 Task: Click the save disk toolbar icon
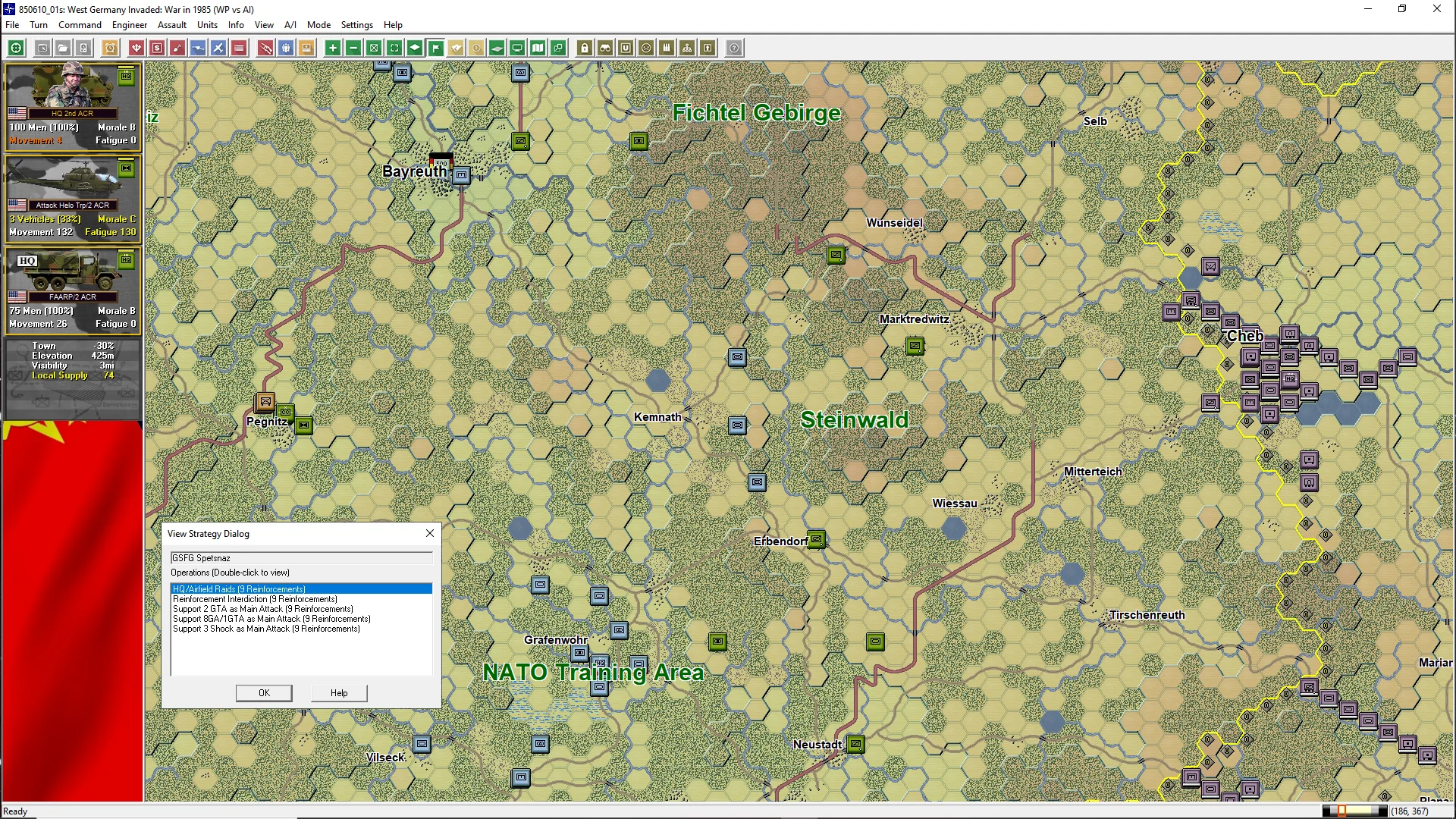click(83, 48)
